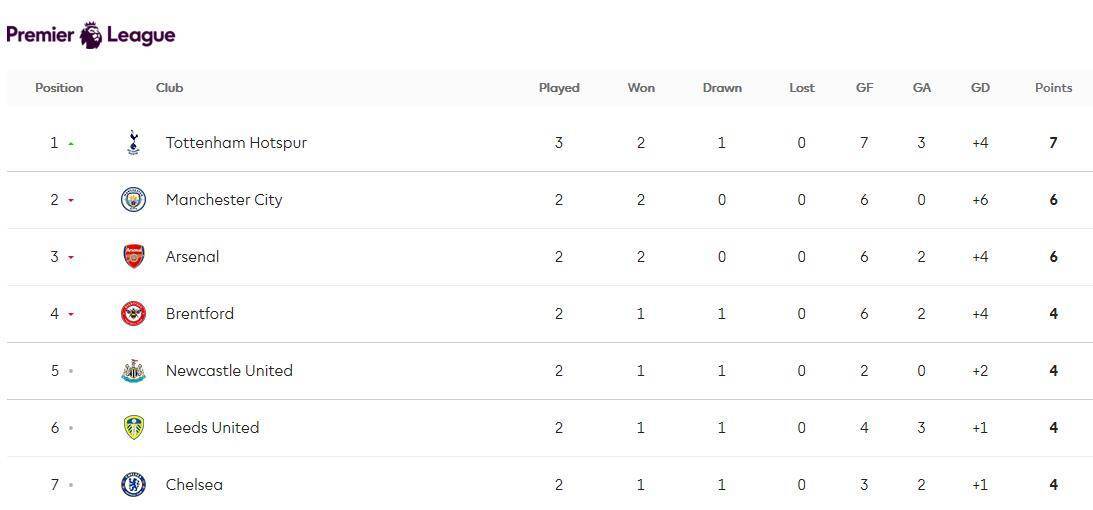Select the Chelsea club crest
Screen dimensions: 1093x510
pos(133,485)
